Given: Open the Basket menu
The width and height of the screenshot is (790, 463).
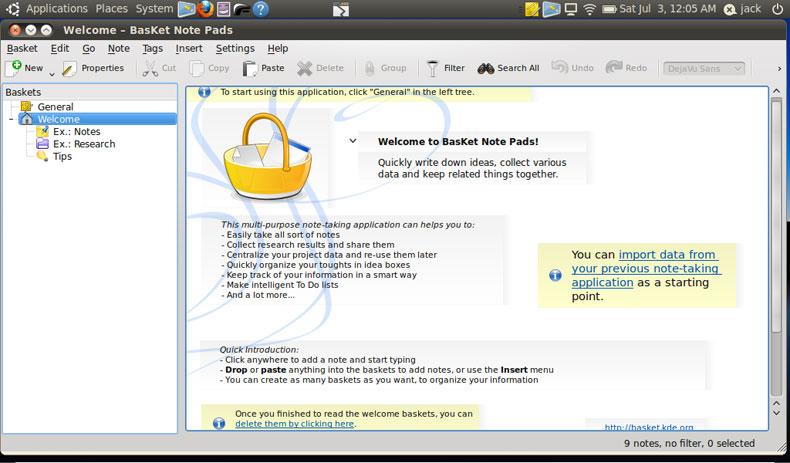Looking at the screenshot, I should (22, 48).
